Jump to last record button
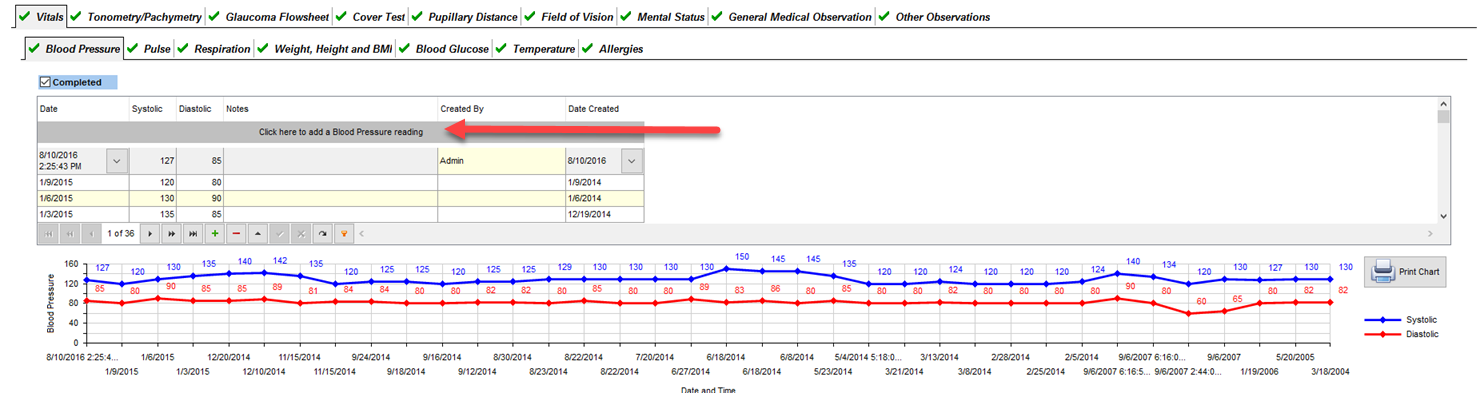1480x393 pixels. coord(193,234)
